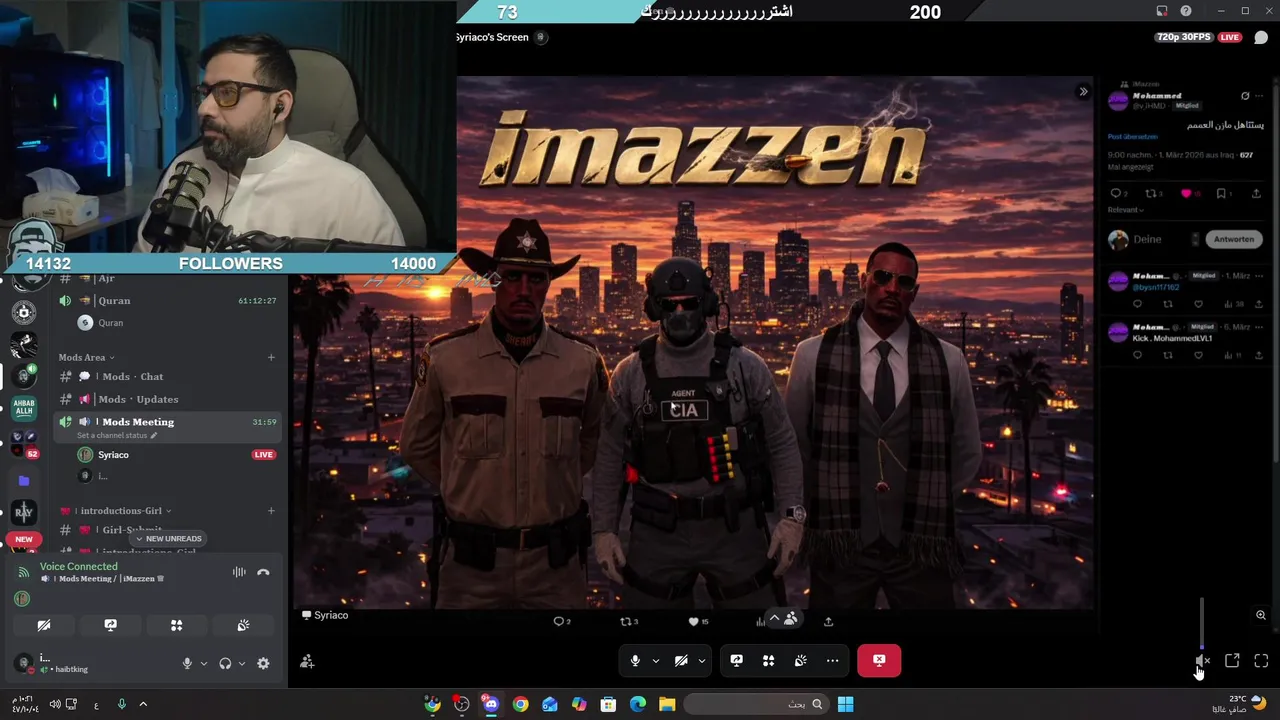Mute microphone in user panel
1280x720 pixels.
click(187, 663)
